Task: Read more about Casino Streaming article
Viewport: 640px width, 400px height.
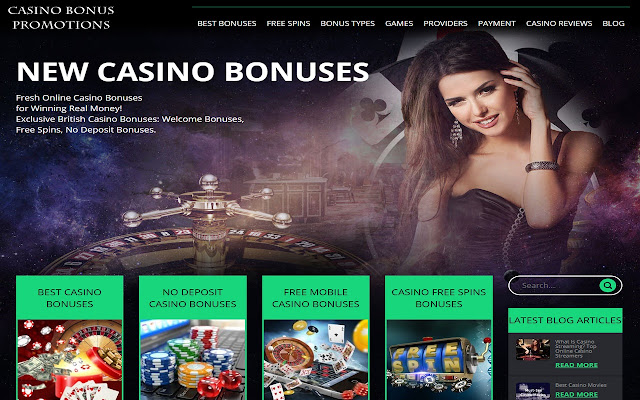Action: 576,365
